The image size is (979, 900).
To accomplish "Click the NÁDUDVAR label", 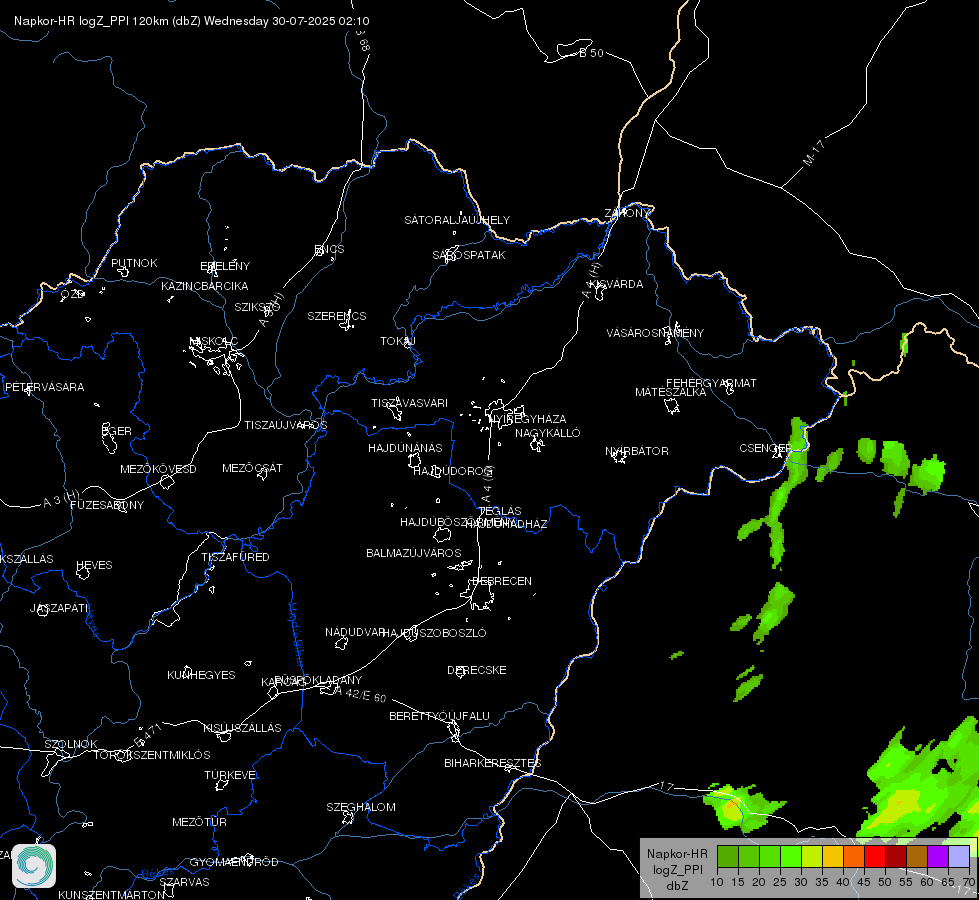I will pos(355,632).
